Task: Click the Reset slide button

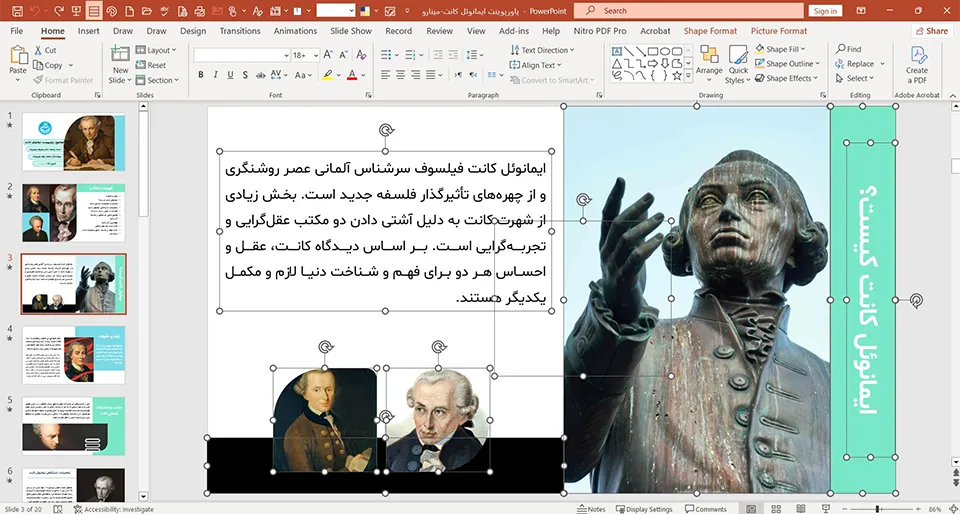Action: tap(151, 65)
